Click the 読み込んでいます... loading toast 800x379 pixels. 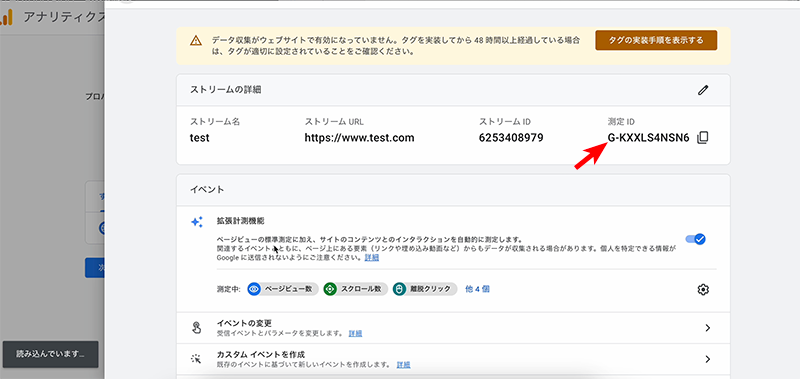click(x=50, y=354)
